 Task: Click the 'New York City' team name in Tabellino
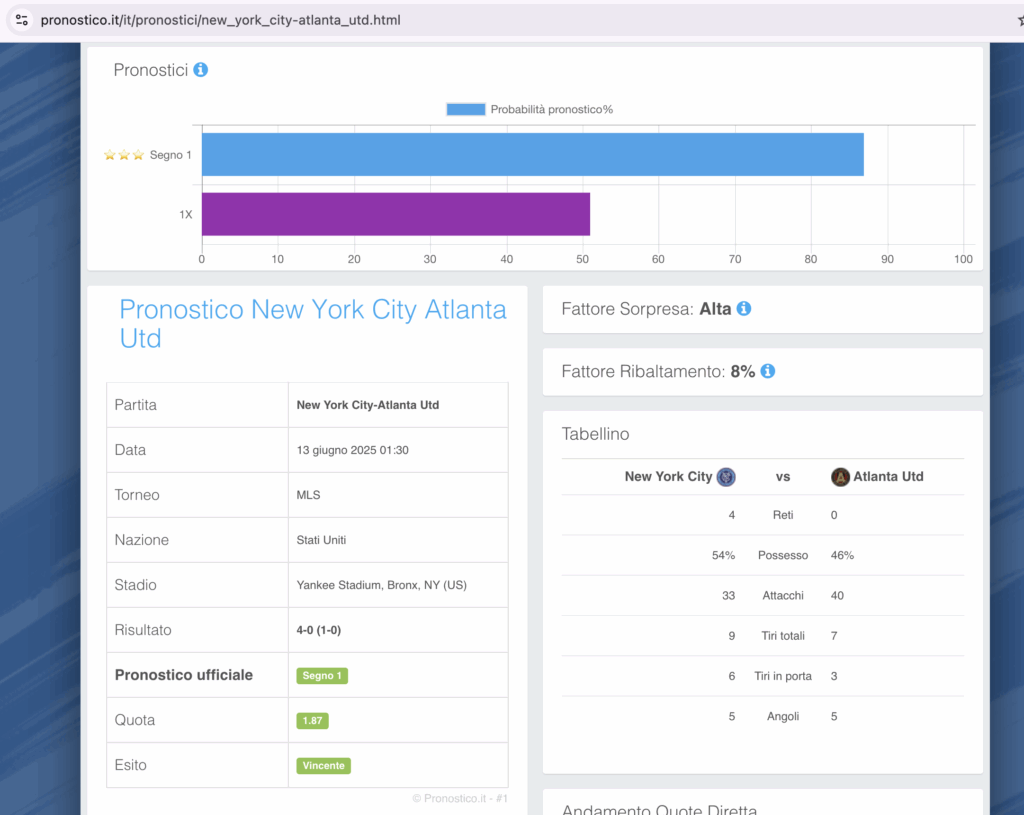click(668, 477)
